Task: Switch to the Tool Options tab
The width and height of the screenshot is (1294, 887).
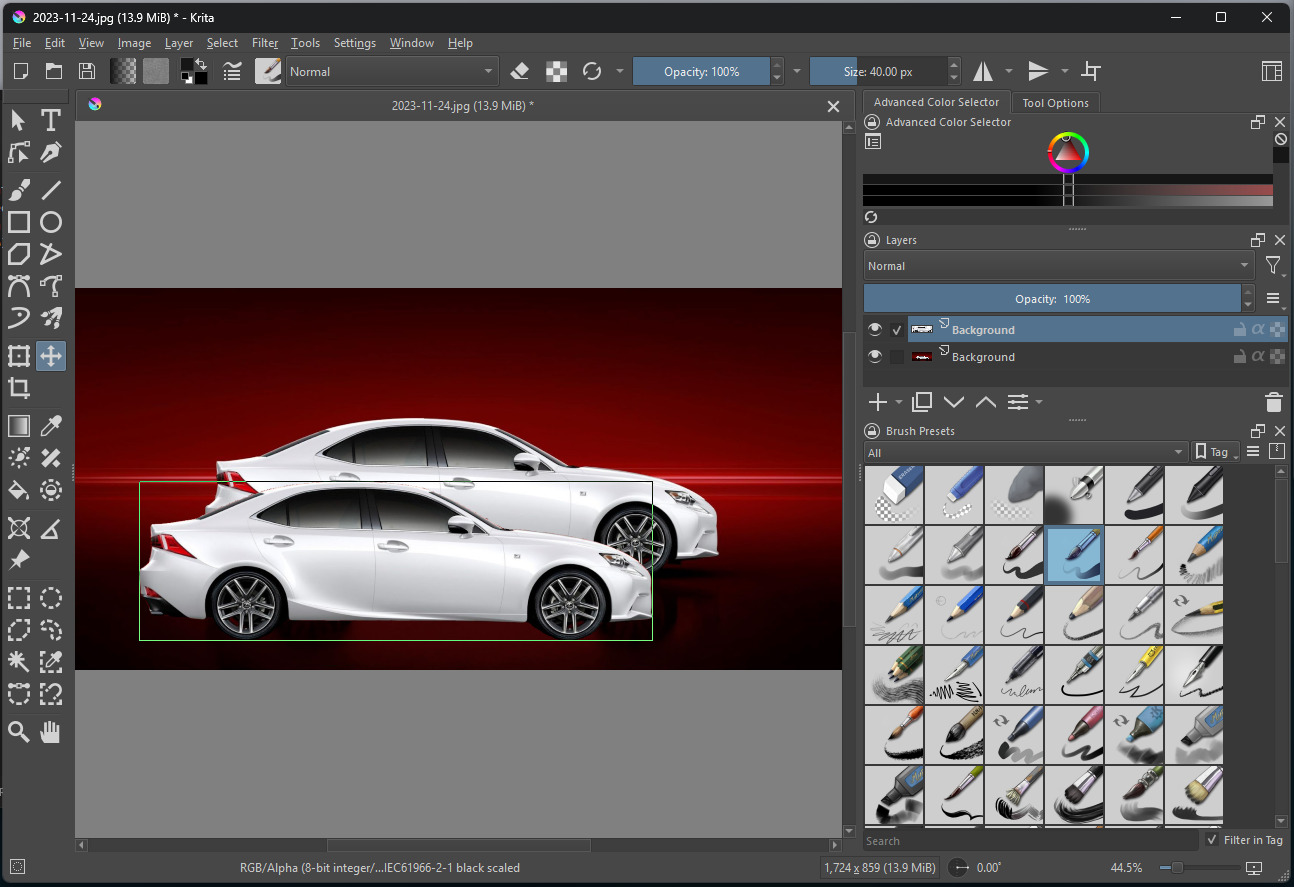Action: (x=1055, y=103)
